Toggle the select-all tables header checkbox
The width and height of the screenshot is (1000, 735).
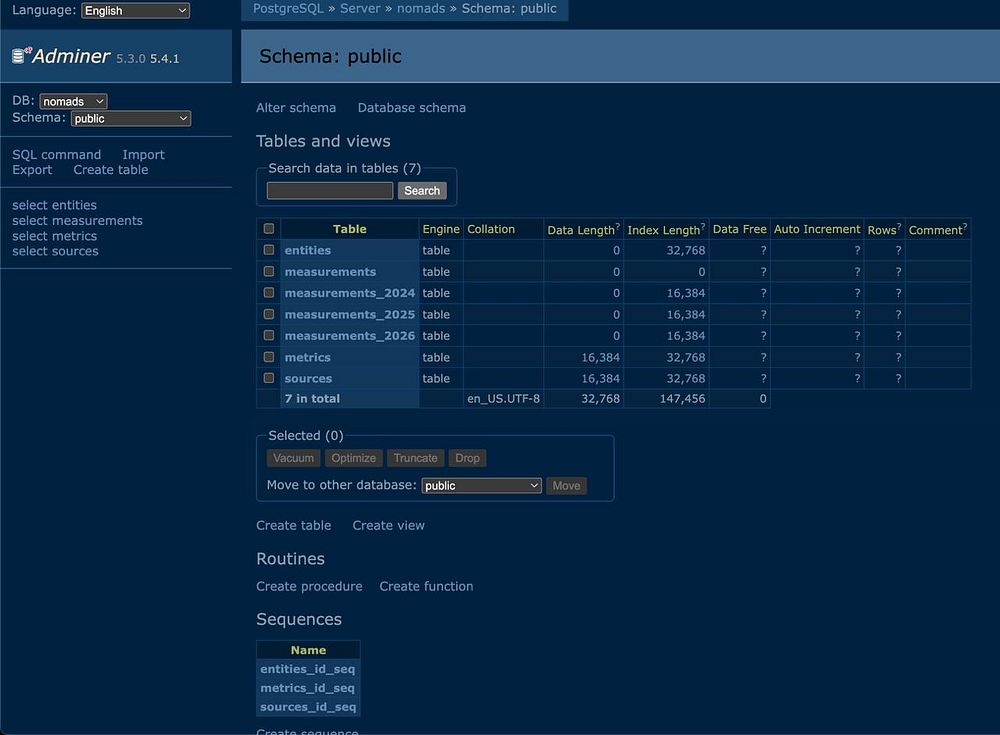coord(269,229)
